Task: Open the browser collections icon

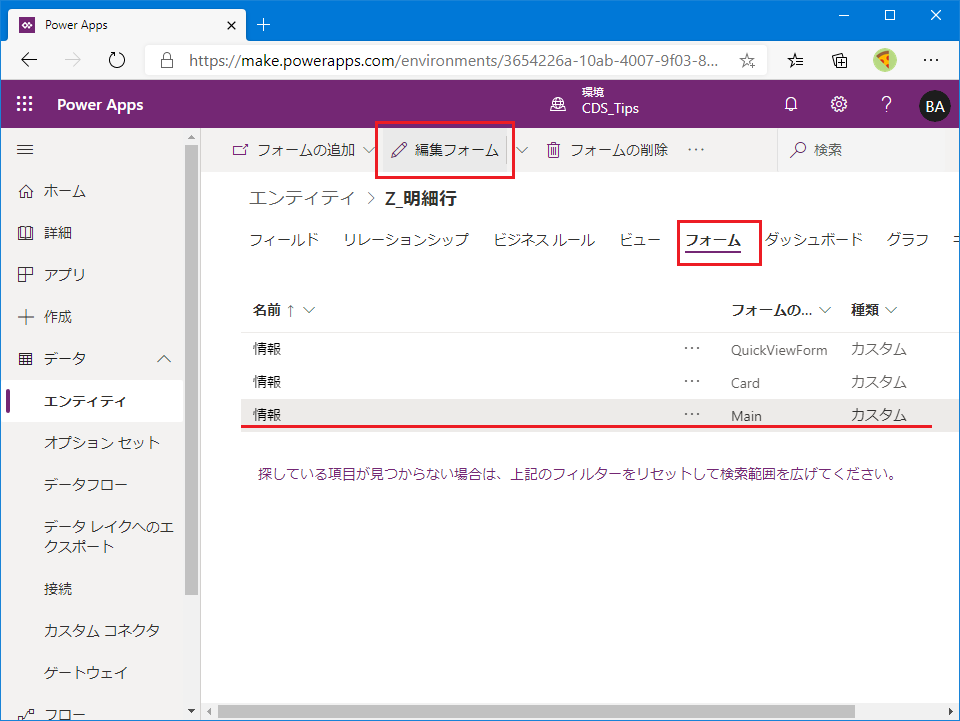Action: pos(840,60)
